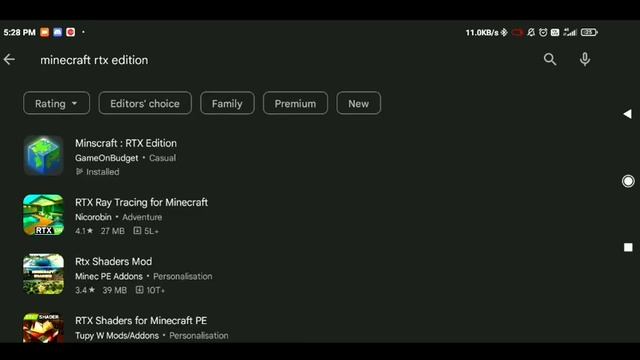Tap the muted bell status icon

[531, 32]
